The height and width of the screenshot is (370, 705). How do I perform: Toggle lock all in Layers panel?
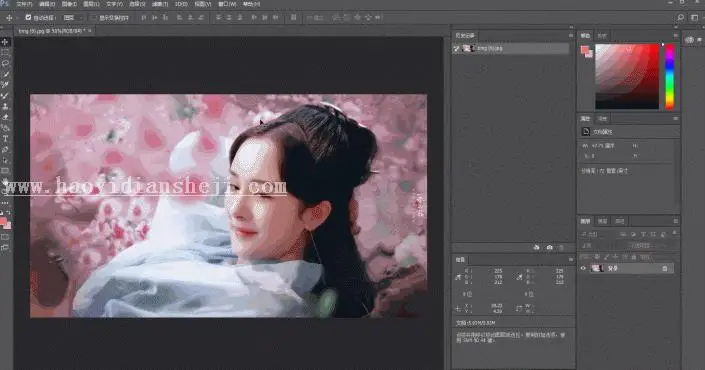(x=634, y=257)
